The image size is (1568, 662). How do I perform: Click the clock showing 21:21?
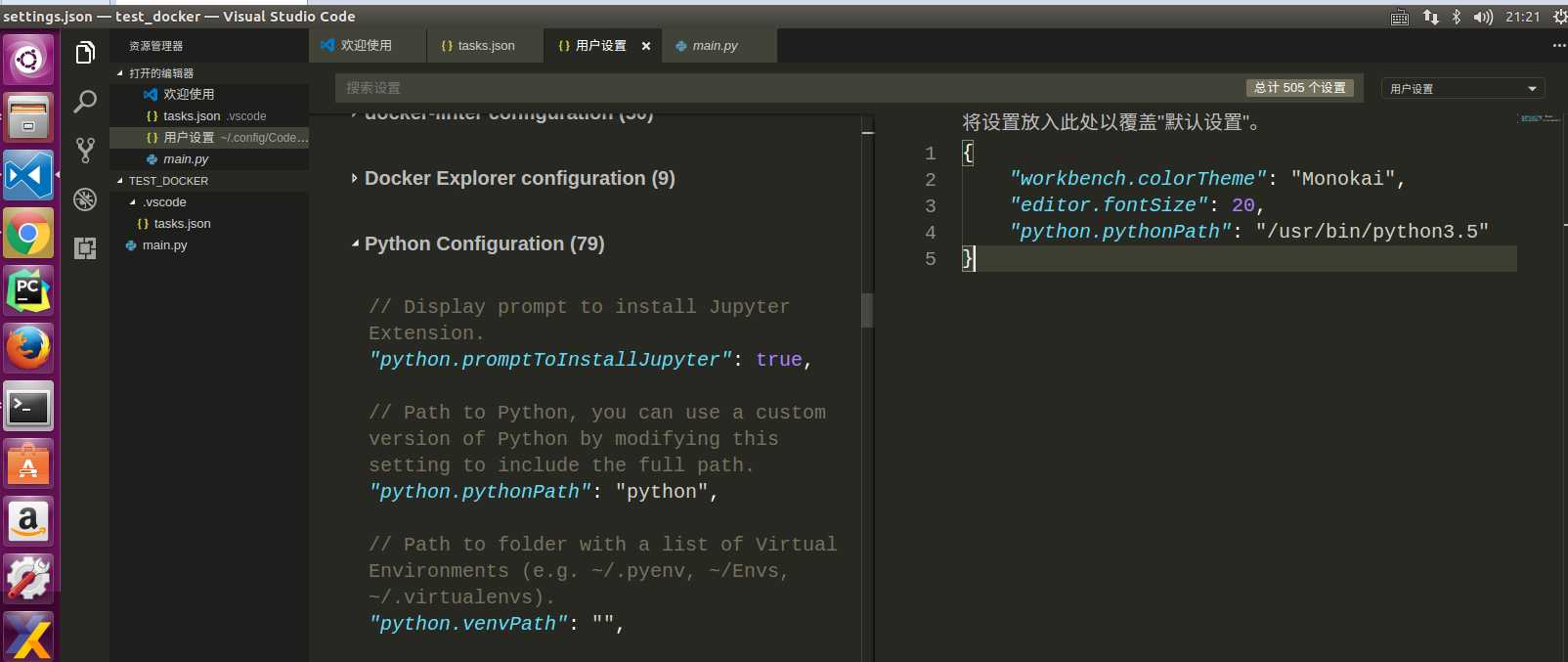click(1523, 17)
